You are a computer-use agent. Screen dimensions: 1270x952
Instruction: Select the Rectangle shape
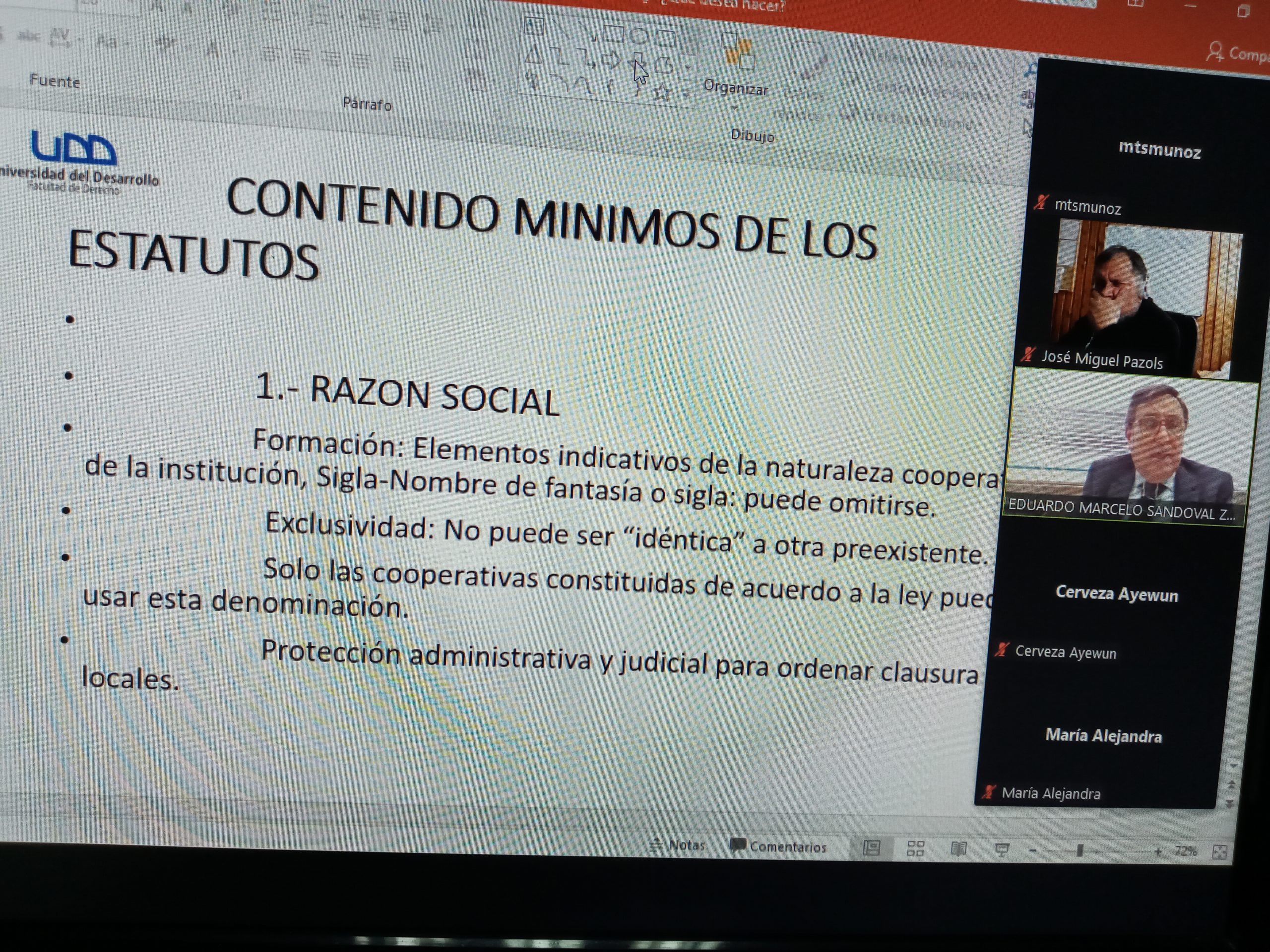613,34
